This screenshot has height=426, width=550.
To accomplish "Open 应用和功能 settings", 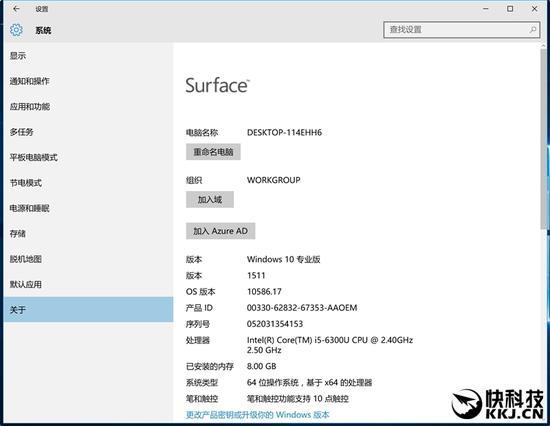I will pyautogui.click(x=88, y=106).
